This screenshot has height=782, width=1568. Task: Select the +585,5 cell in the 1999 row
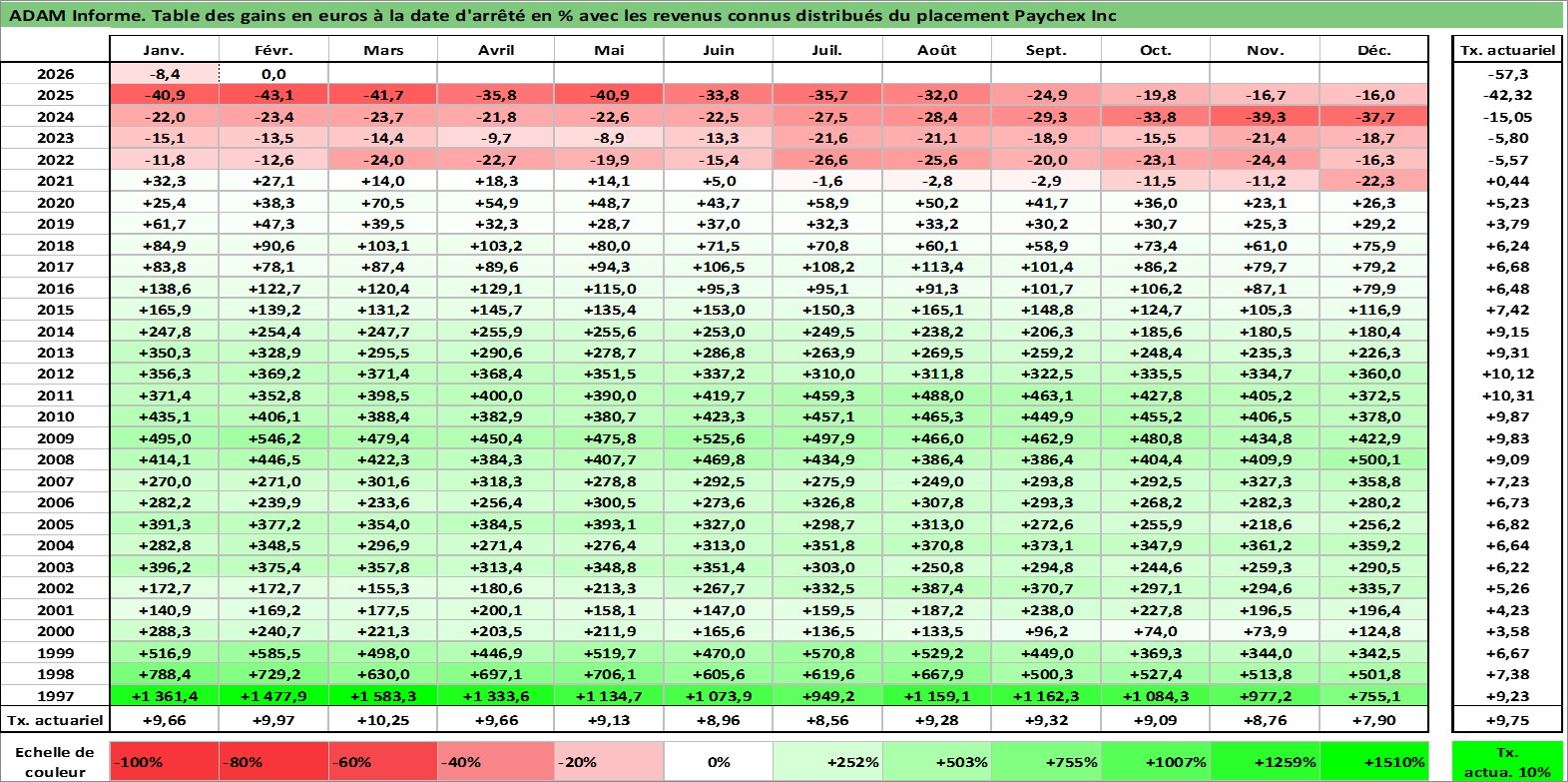coord(273,653)
